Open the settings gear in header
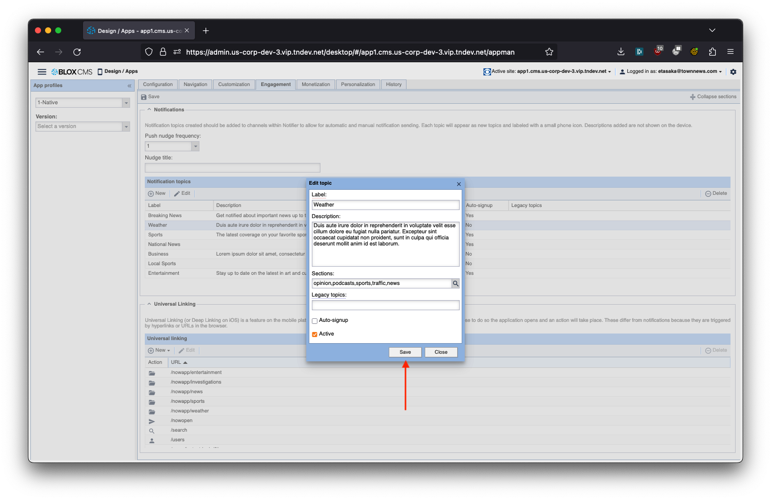Screen dimensions: 771x500 (x=733, y=72)
